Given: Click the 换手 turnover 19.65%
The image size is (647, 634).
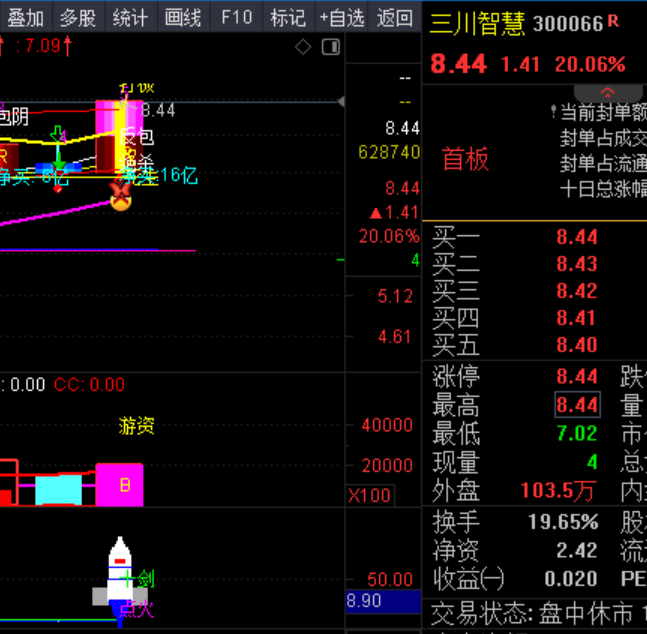Looking at the screenshot, I should pos(563,522).
